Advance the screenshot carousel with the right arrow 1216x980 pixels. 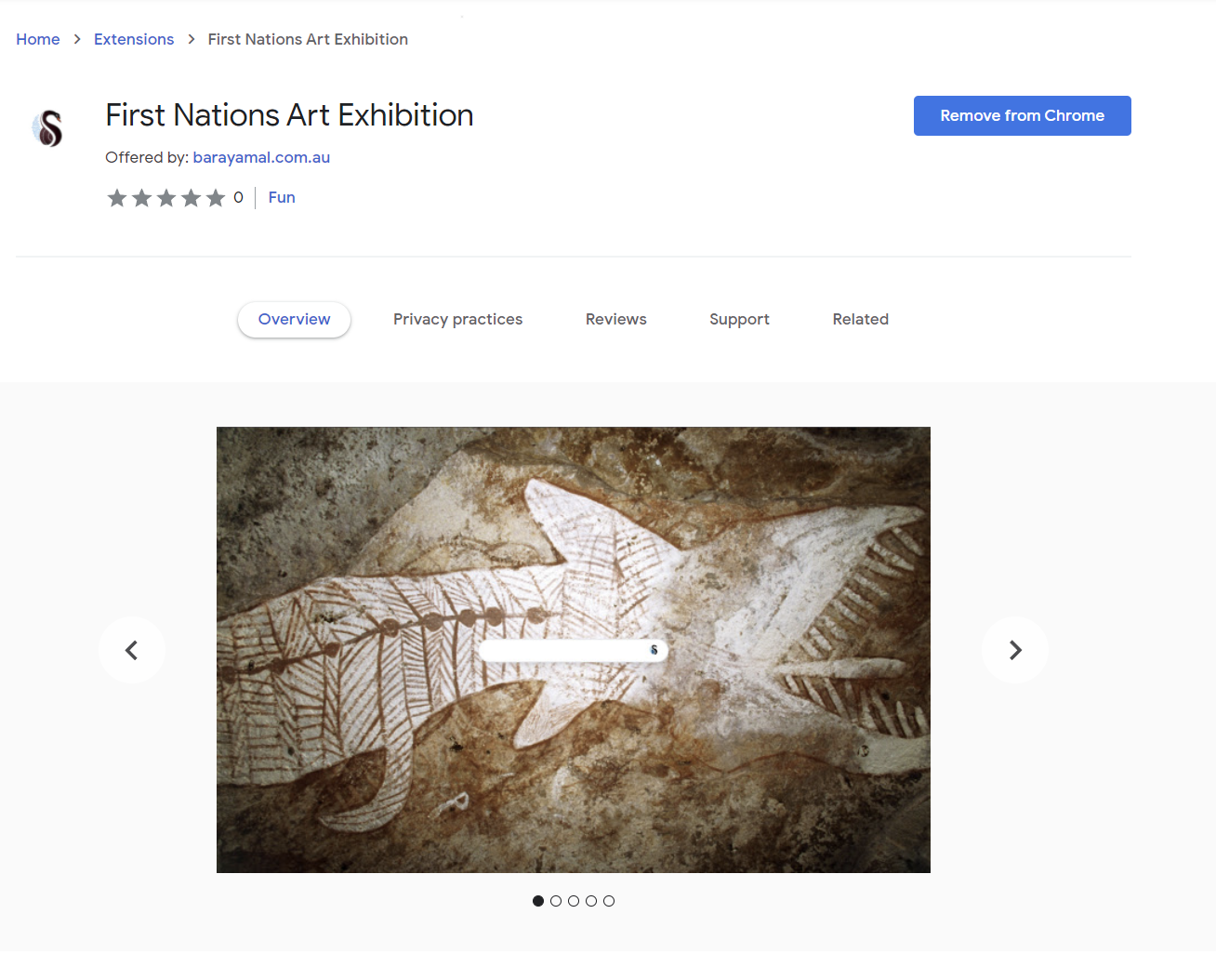click(1014, 650)
